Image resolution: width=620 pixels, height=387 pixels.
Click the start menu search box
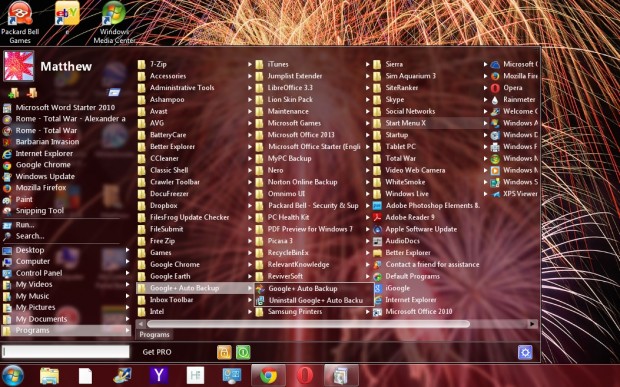tap(65, 352)
